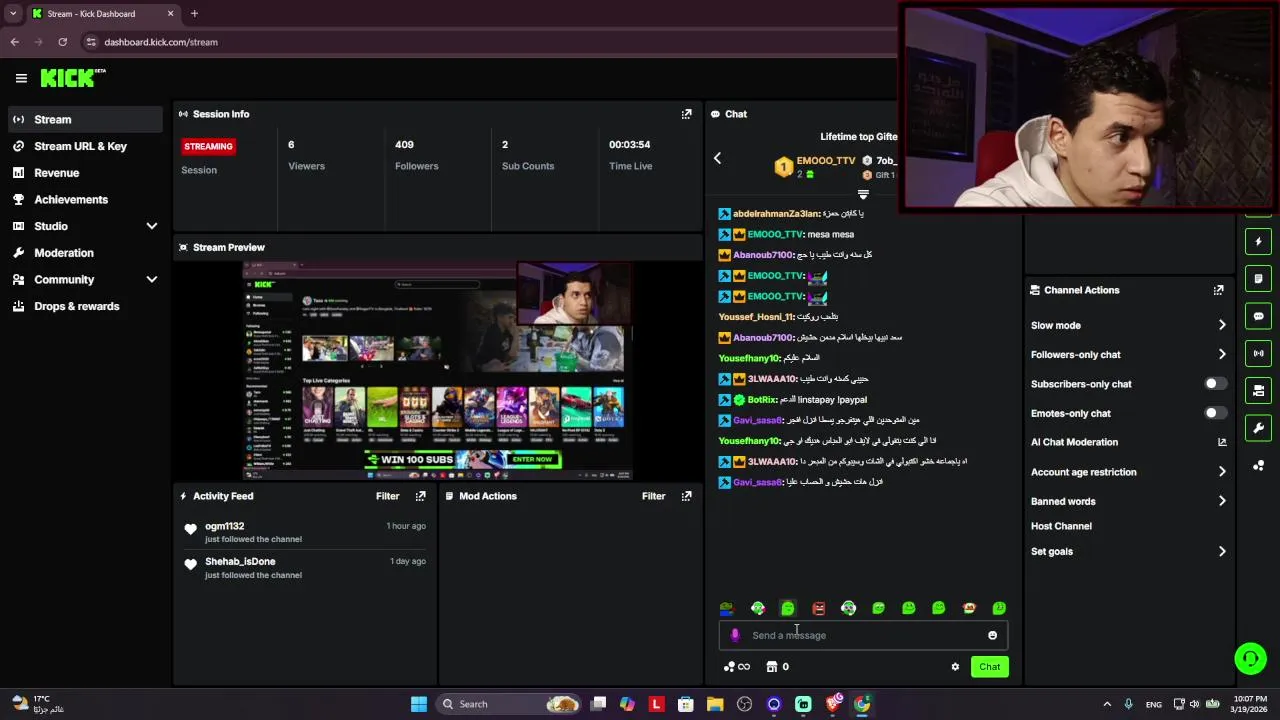Click follower ogm1132 in Activity Feed

224,526
